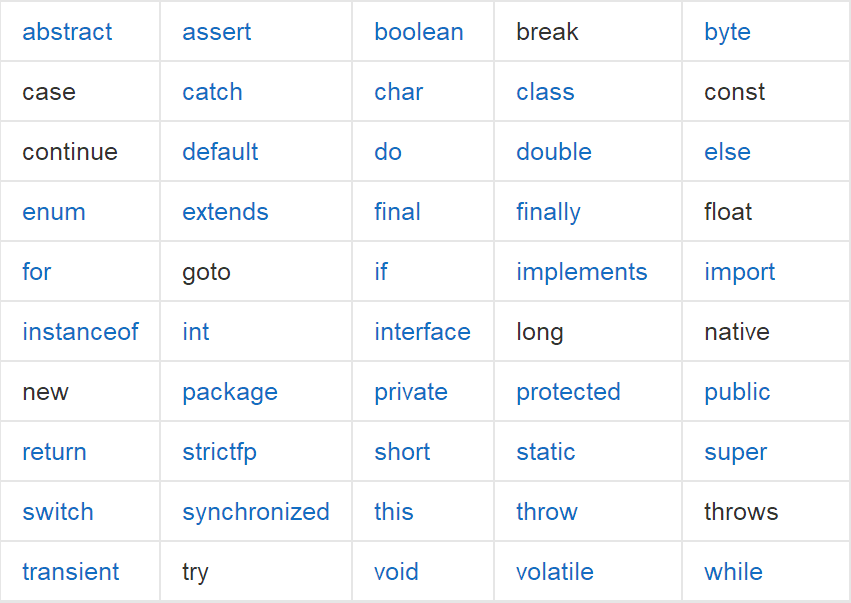
Task: Open the implements keyword link
Action: [582, 272]
